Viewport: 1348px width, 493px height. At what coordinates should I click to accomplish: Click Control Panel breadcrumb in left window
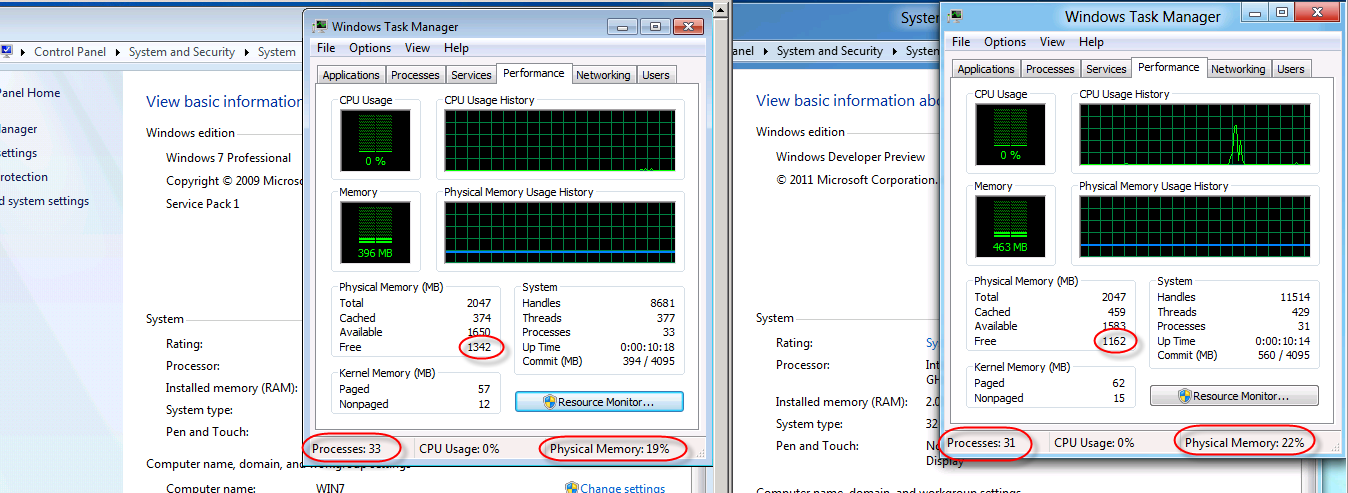click(x=71, y=52)
